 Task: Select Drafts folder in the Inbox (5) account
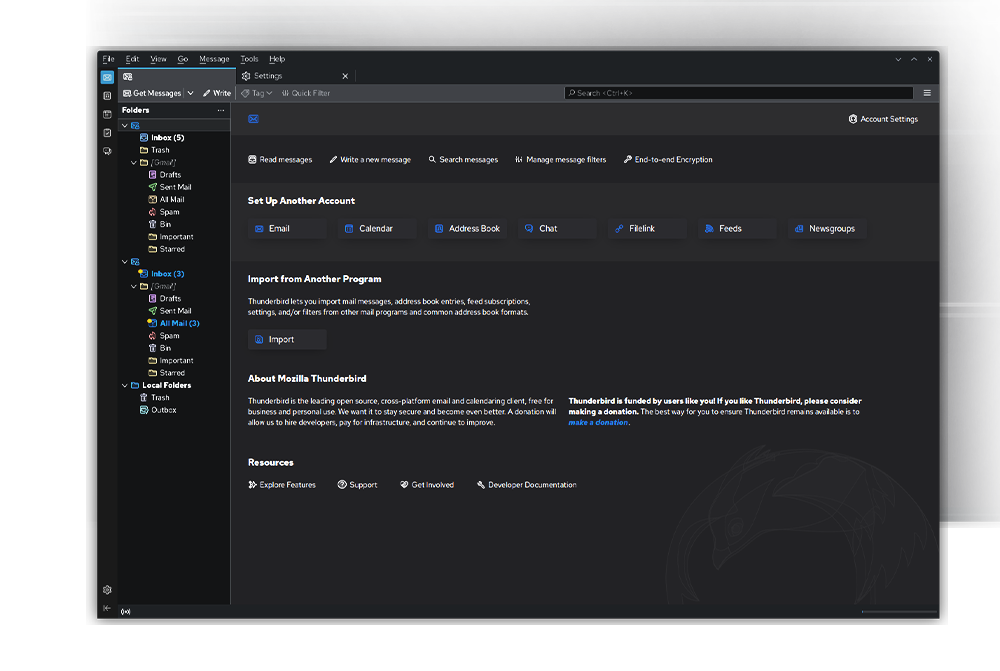(x=175, y=175)
